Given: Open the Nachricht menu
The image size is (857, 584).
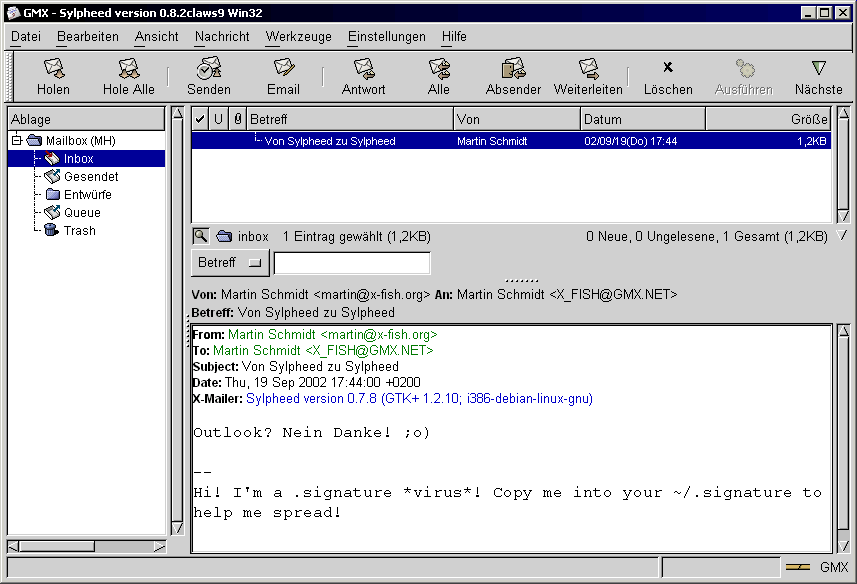Looking at the screenshot, I should (x=222, y=37).
